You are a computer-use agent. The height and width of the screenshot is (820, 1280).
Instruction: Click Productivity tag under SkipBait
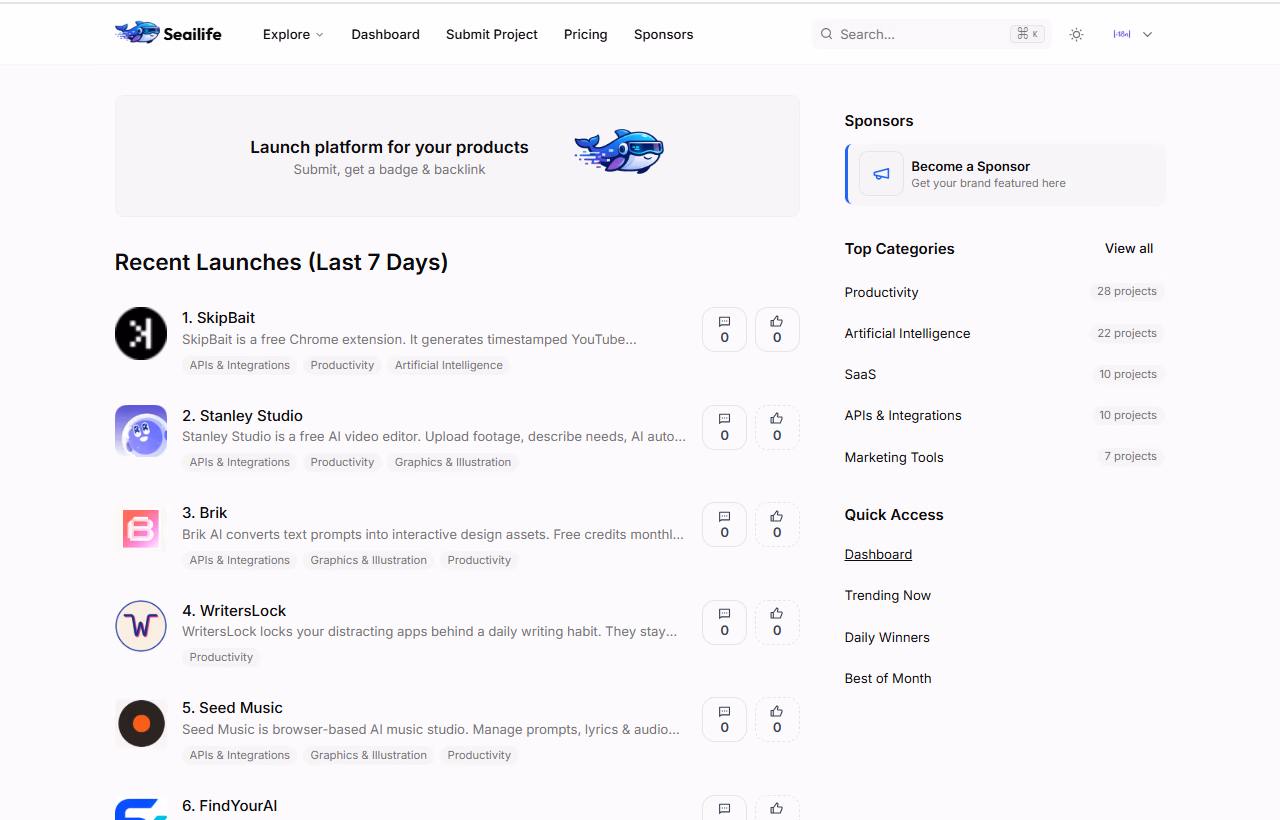[342, 365]
